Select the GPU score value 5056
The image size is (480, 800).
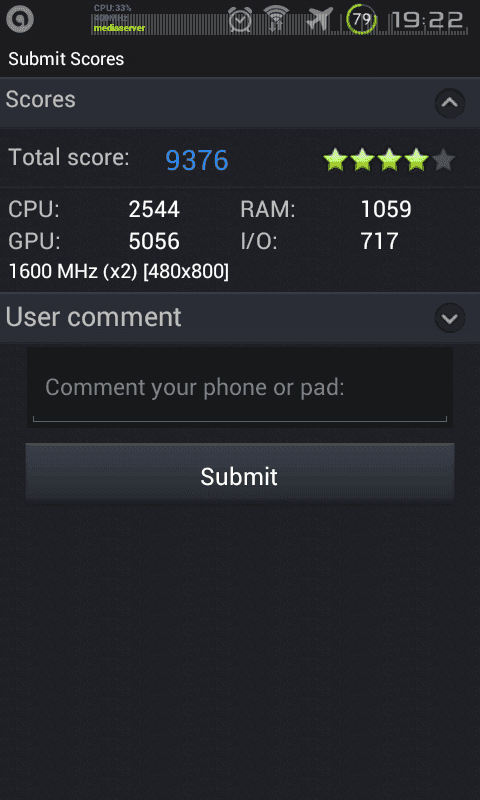tap(154, 241)
